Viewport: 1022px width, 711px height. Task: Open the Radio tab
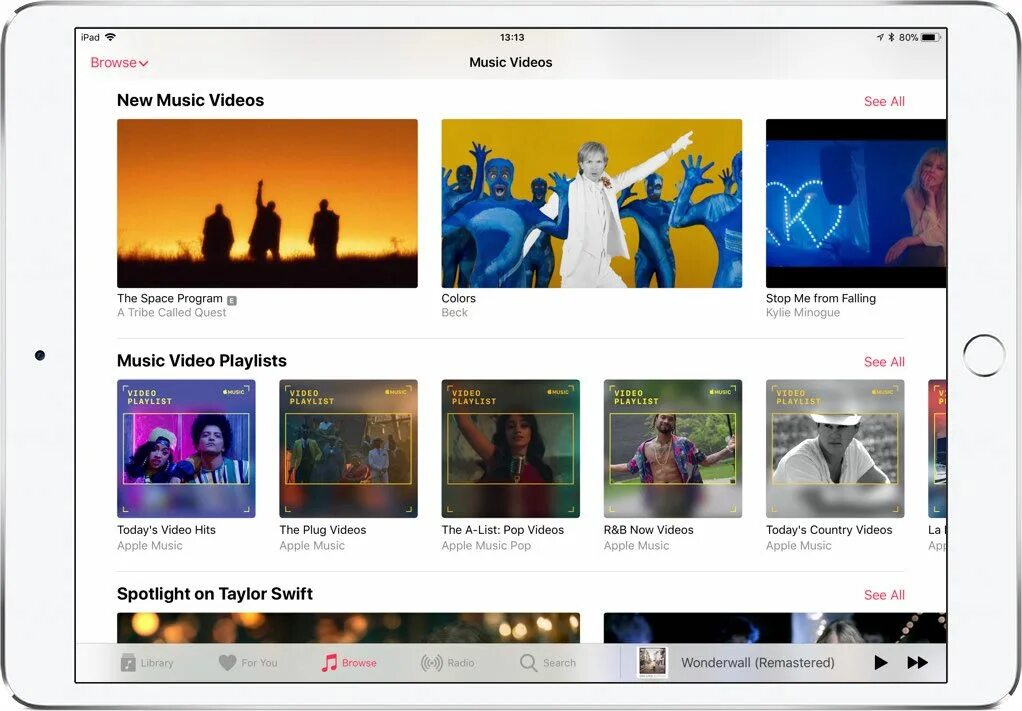click(448, 663)
